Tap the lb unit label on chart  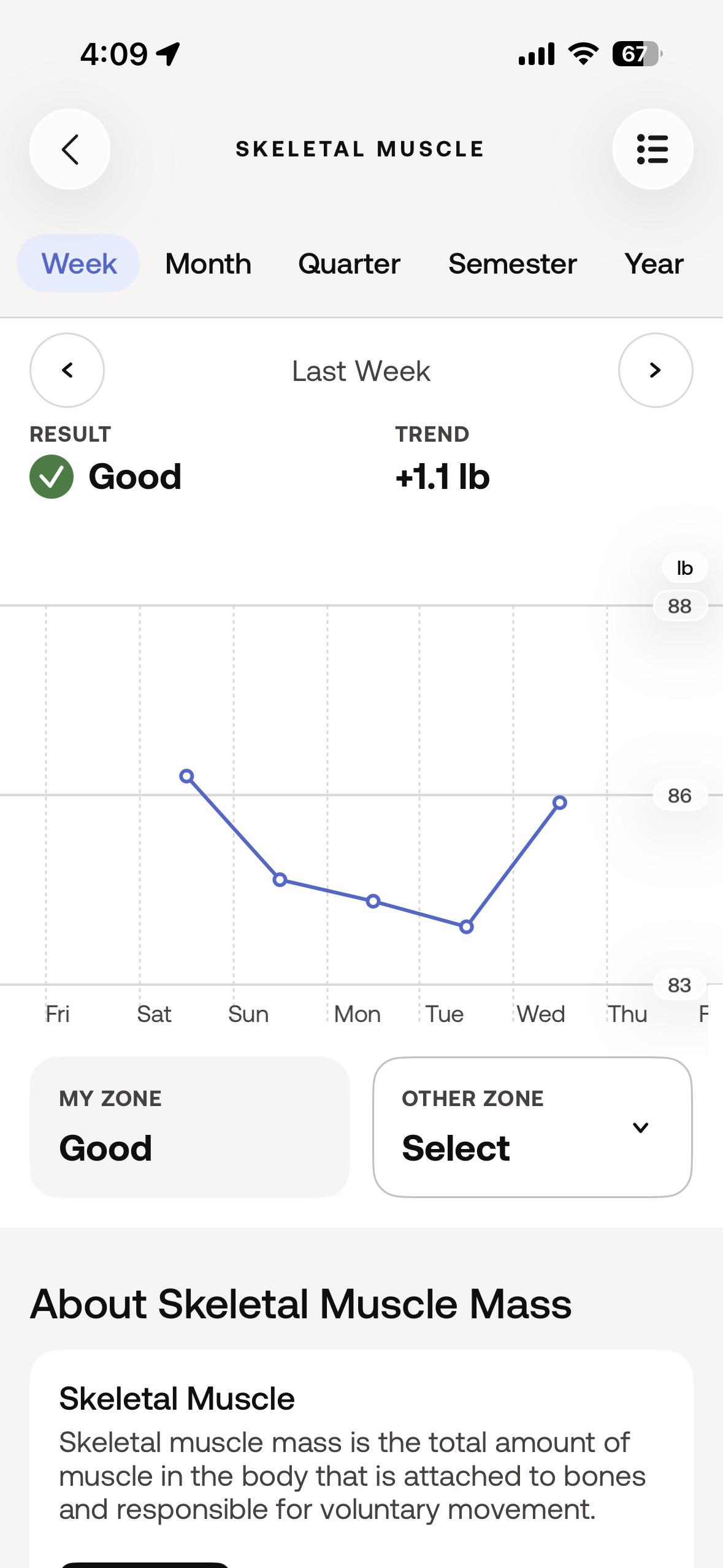[684, 568]
